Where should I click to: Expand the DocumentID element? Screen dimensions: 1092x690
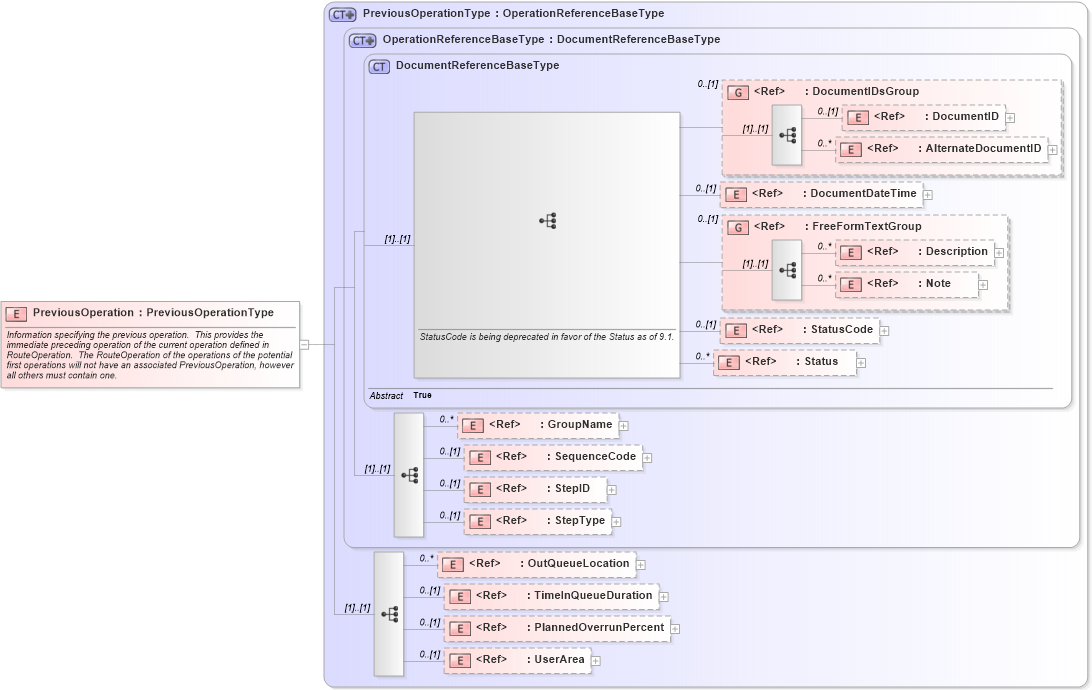[1010, 117]
